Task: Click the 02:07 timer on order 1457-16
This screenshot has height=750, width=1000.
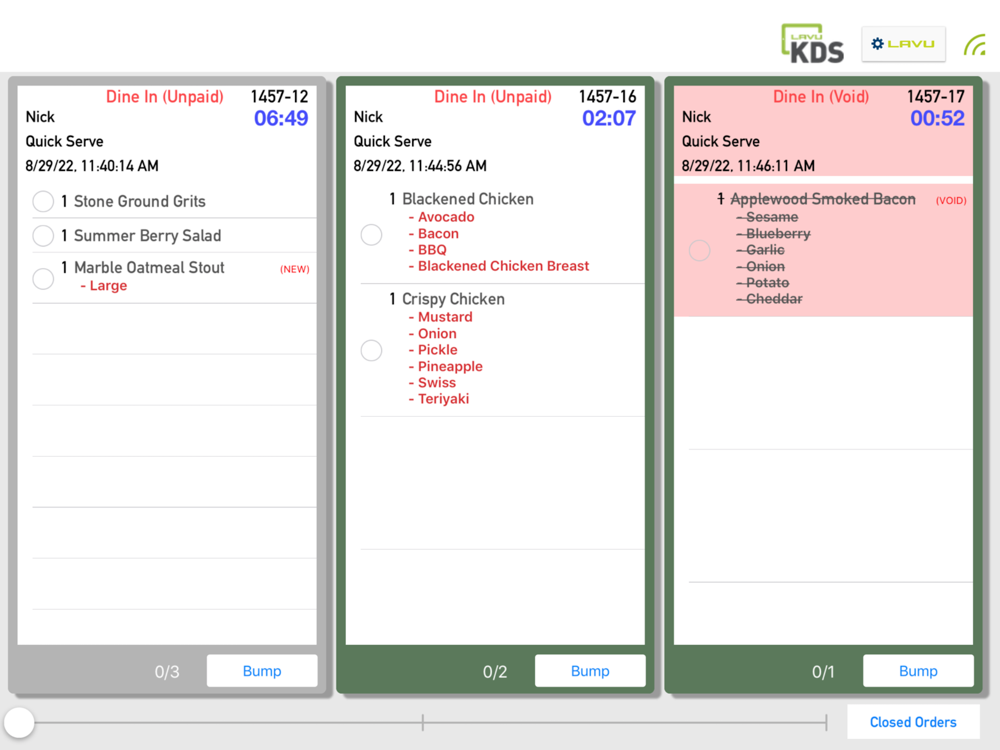Action: pos(609,118)
